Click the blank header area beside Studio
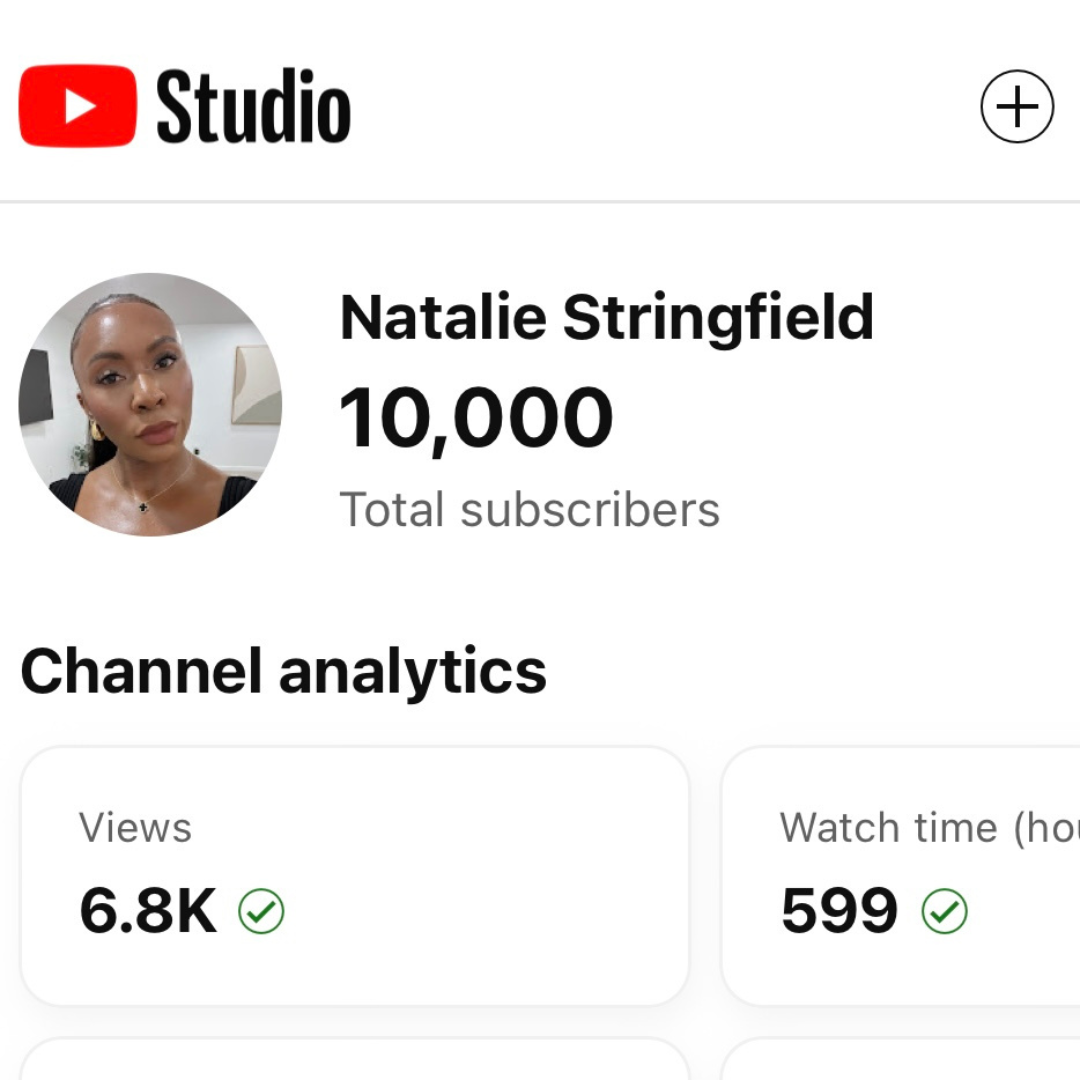This screenshot has width=1080, height=1080. (x=660, y=106)
